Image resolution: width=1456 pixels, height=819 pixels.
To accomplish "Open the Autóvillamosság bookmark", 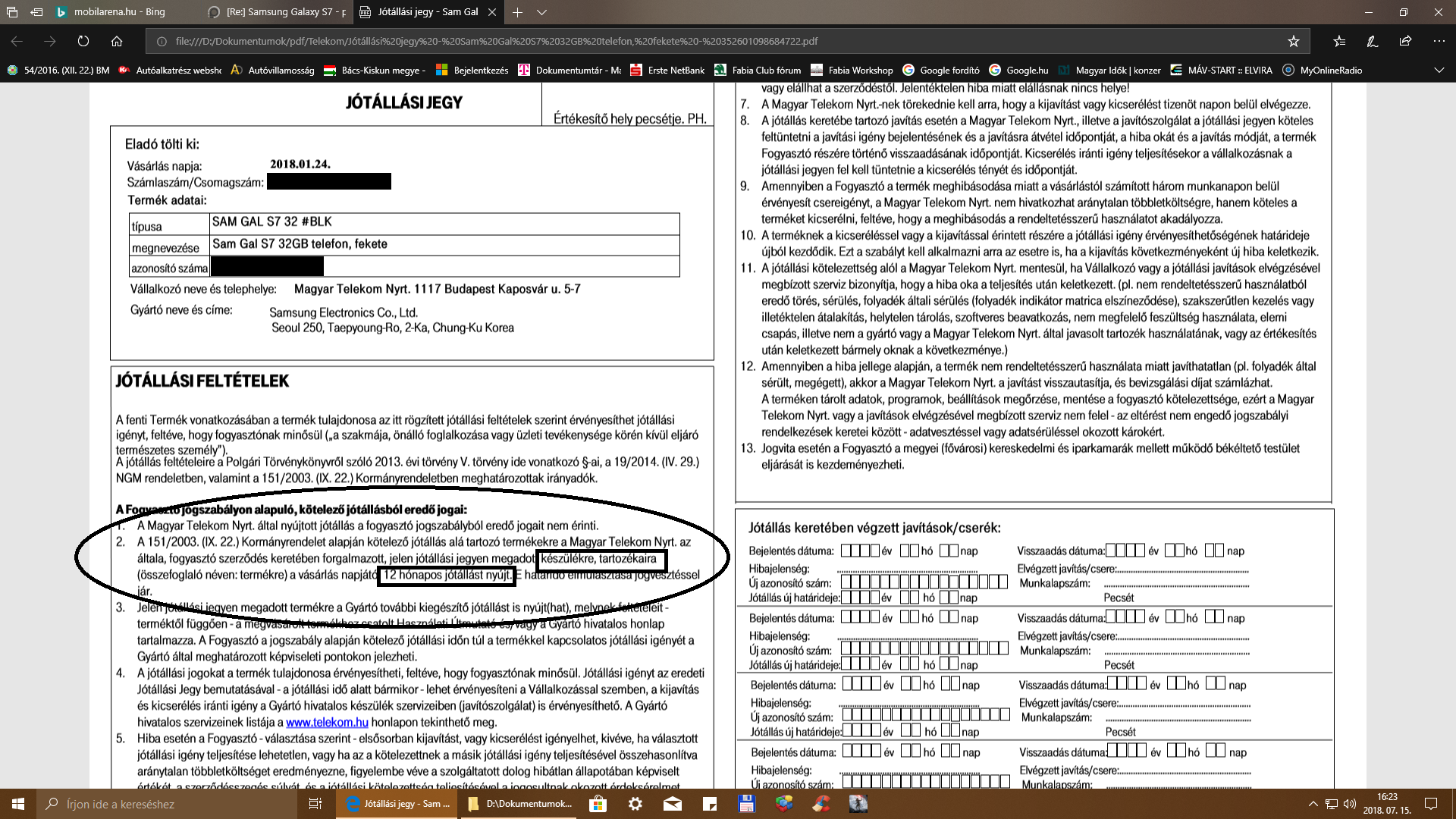I will [x=272, y=71].
